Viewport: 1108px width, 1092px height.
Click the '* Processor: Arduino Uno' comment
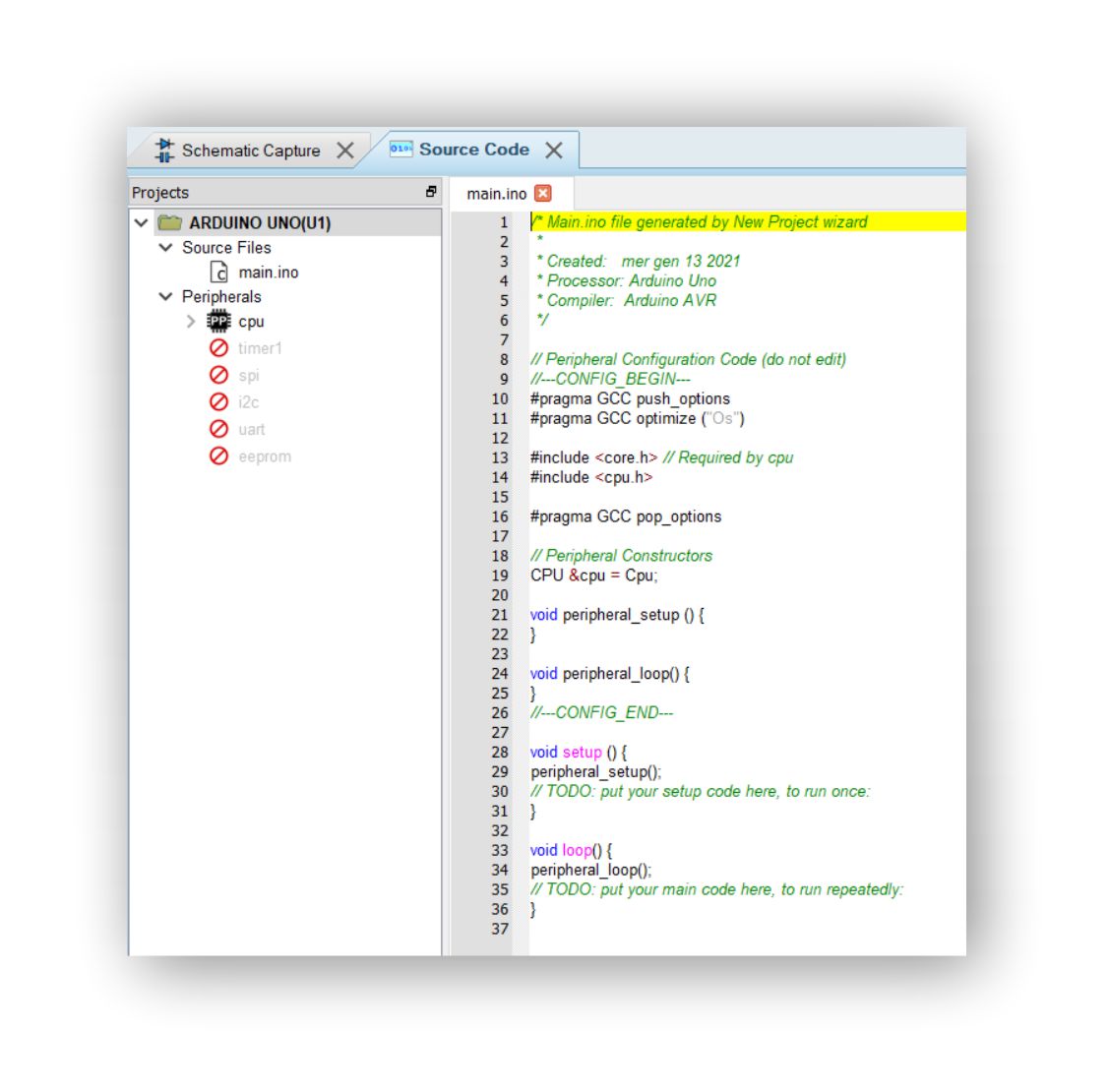[x=626, y=281]
